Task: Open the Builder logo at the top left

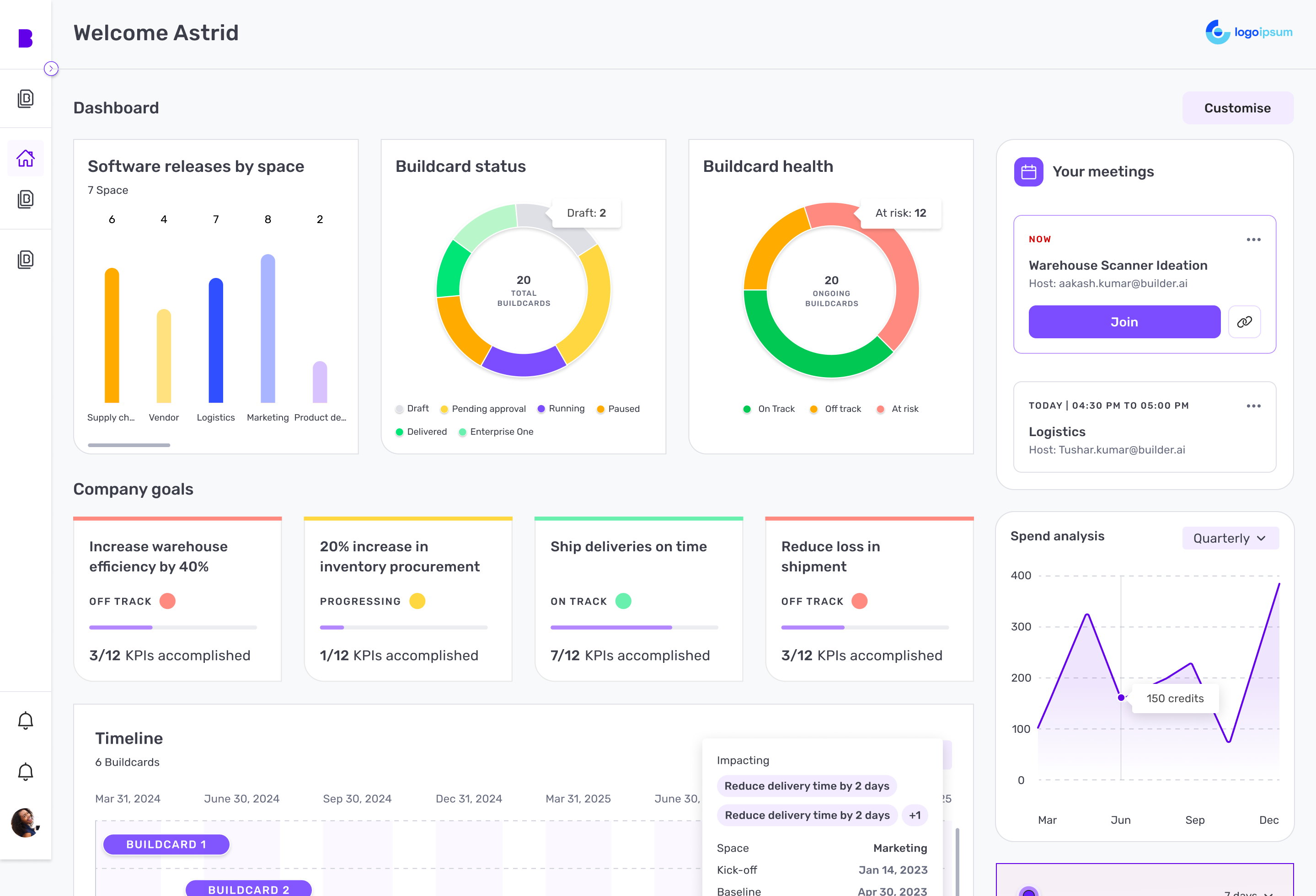Action: [25, 37]
